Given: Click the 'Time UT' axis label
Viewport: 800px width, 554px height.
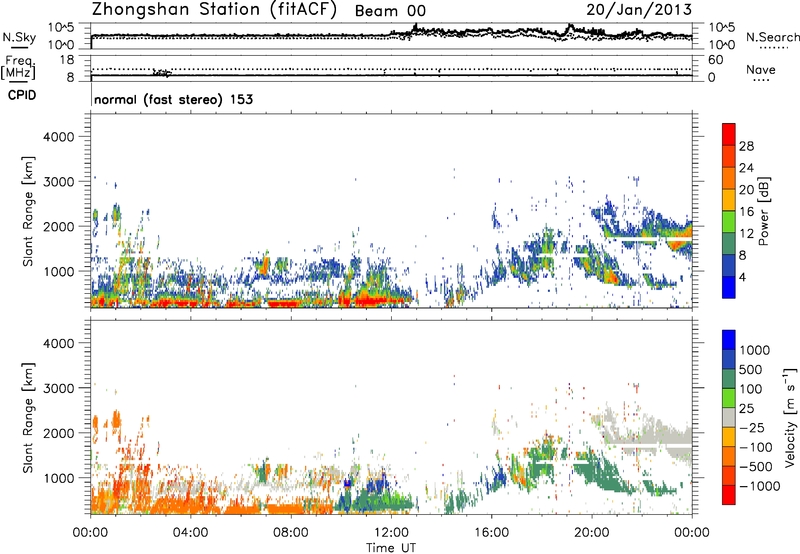Looking at the screenshot, I should (x=391, y=548).
